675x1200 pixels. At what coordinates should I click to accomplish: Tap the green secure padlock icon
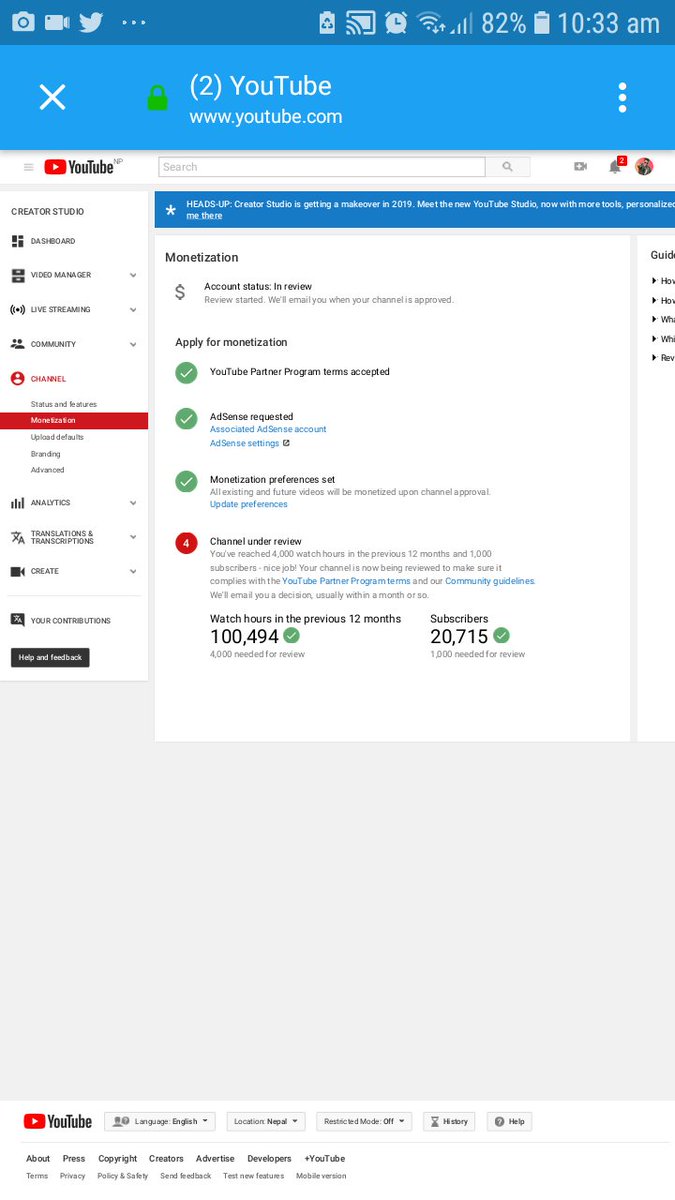pyautogui.click(x=157, y=98)
